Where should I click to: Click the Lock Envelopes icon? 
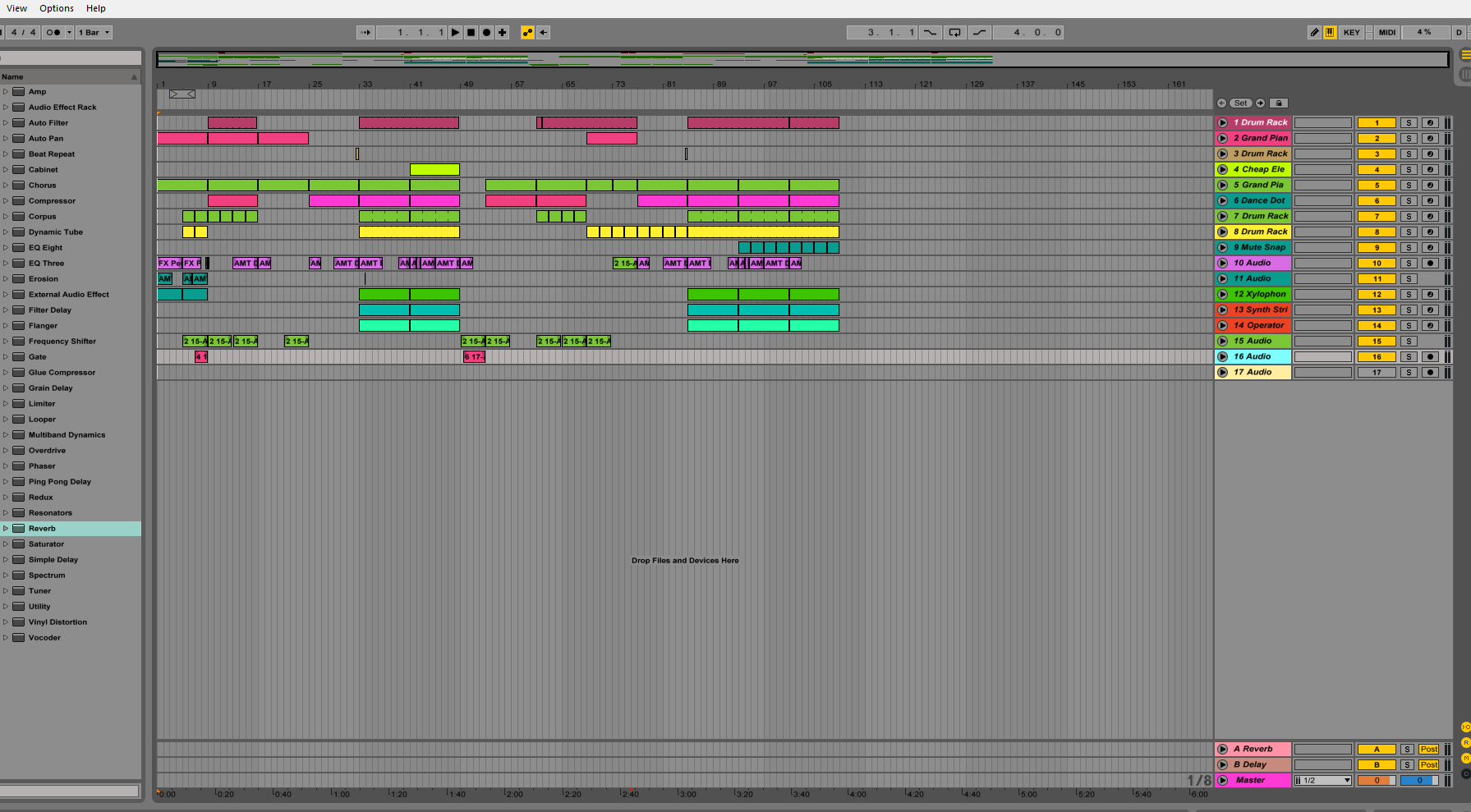(1279, 103)
